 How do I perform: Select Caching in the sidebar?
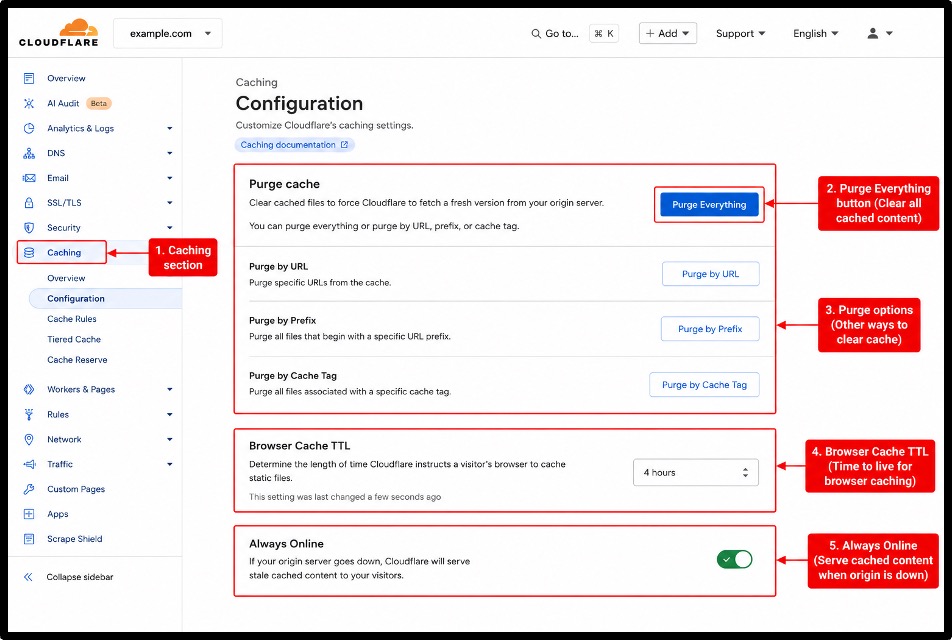tap(62, 253)
